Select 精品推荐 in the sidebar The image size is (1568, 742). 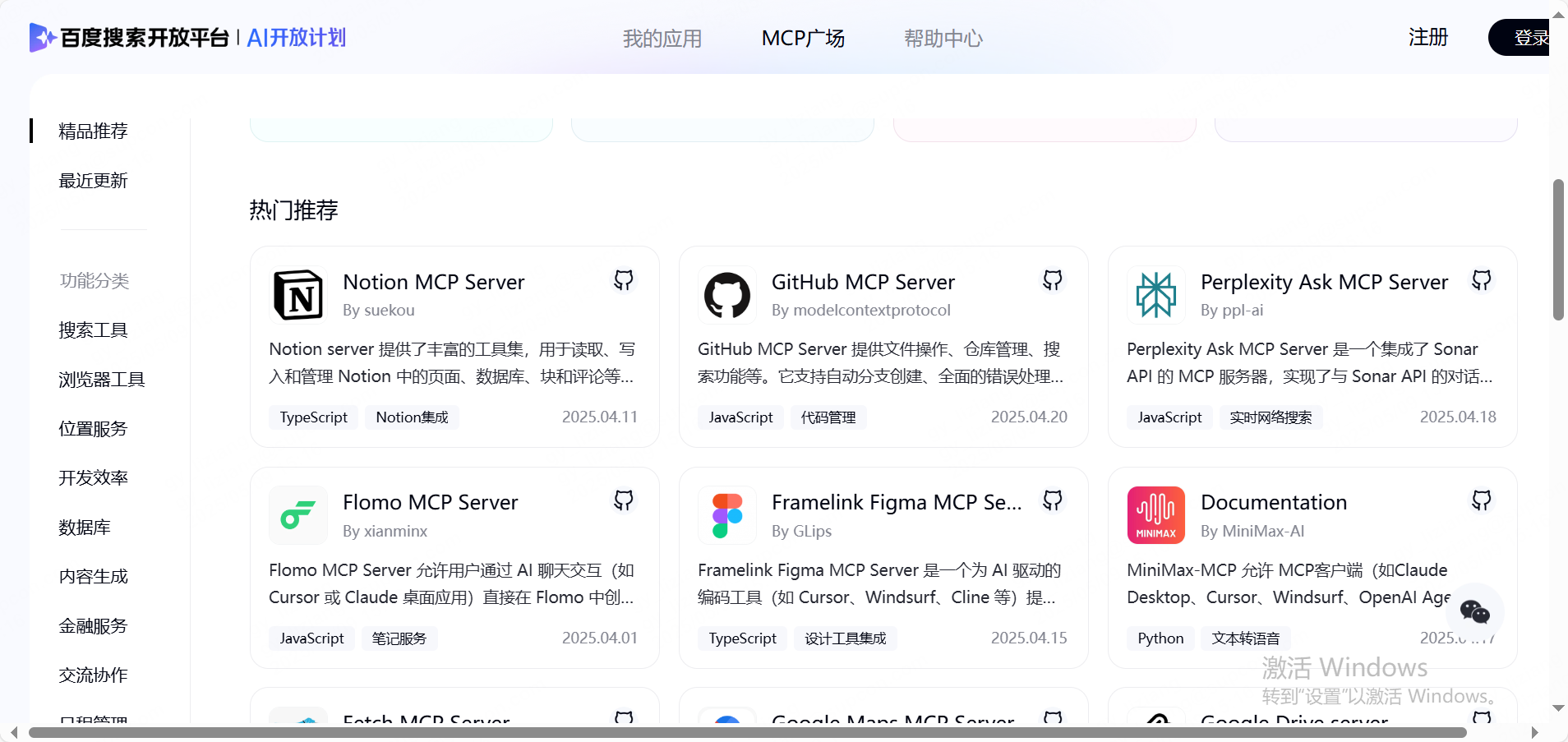click(x=93, y=131)
